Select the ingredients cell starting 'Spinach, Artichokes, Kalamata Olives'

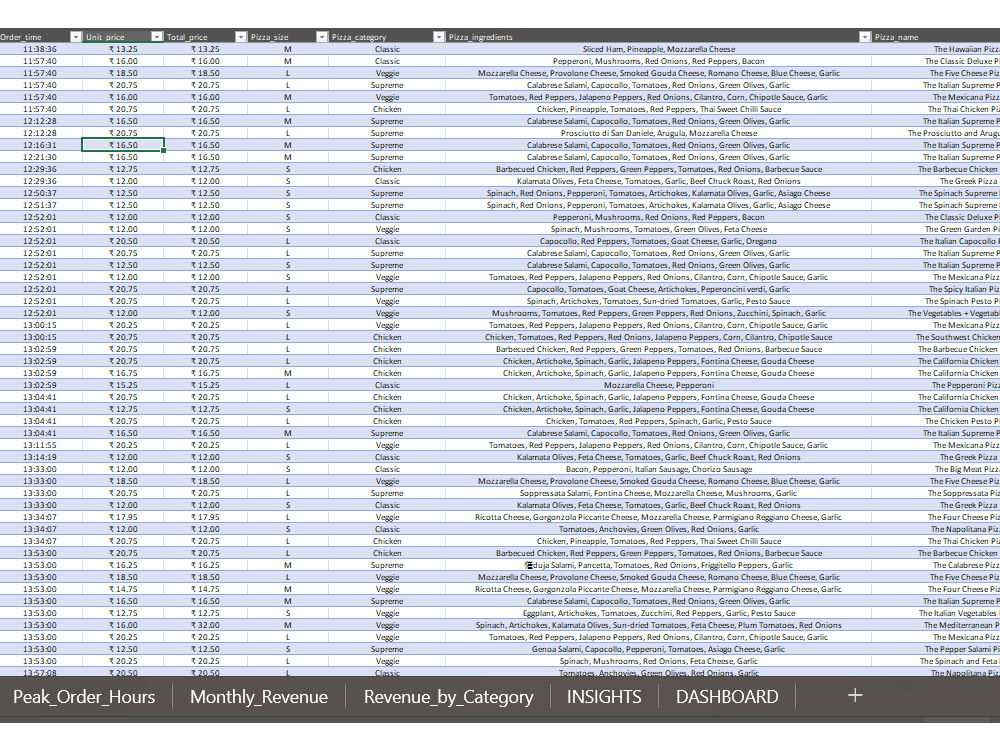(x=658, y=625)
